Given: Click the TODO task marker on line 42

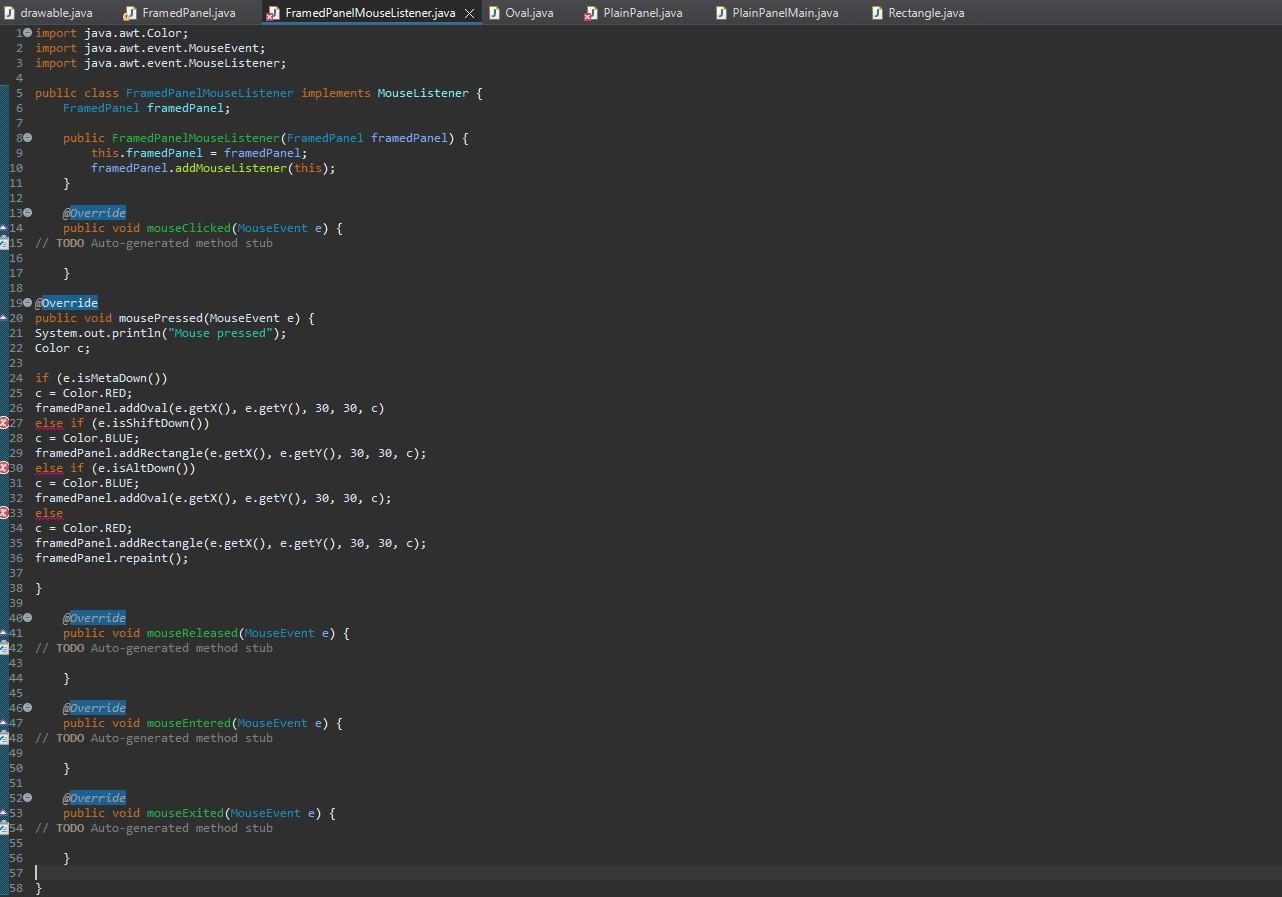Looking at the screenshot, I should click(x=4, y=648).
